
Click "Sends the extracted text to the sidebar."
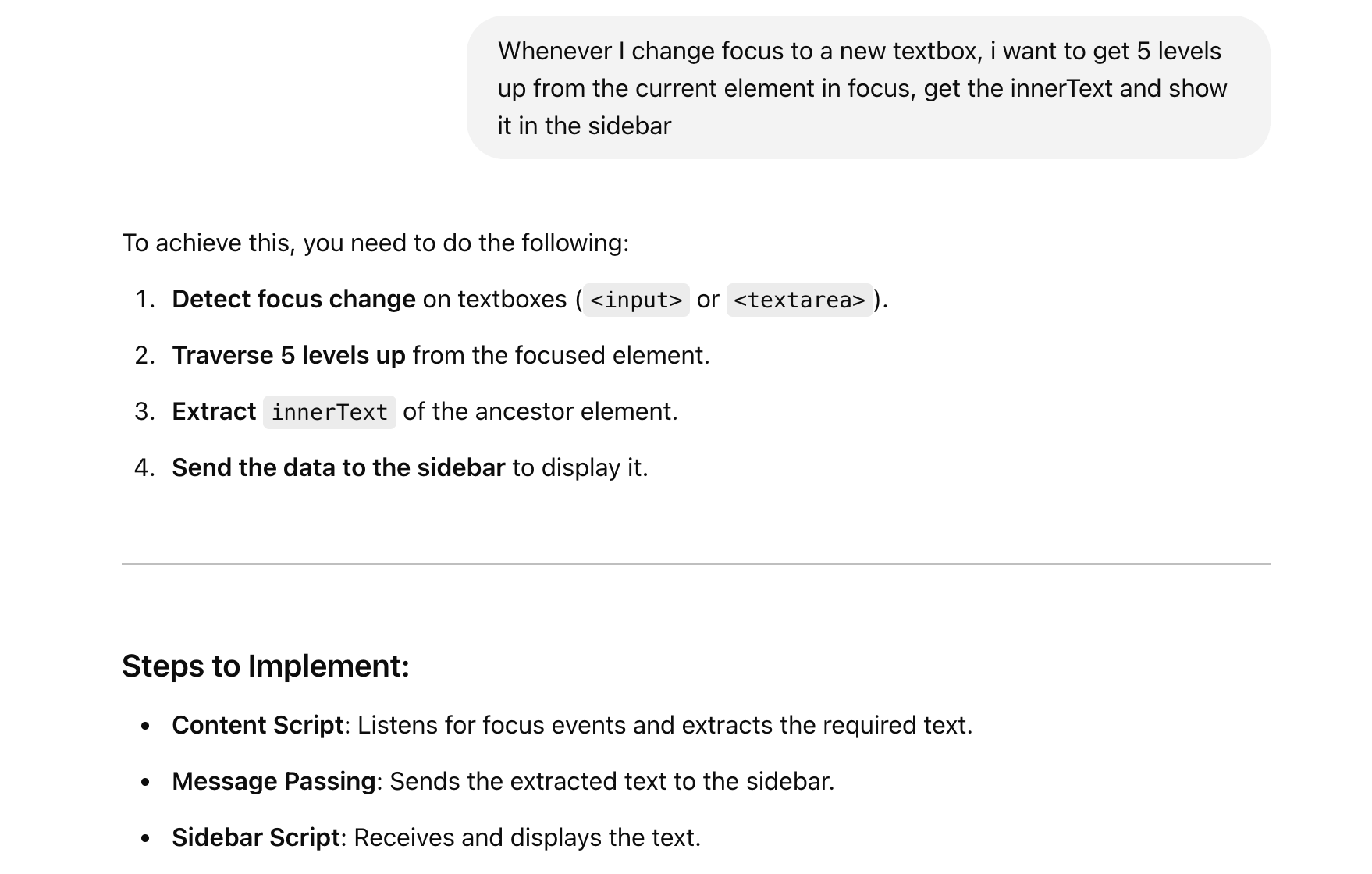[x=612, y=782]
